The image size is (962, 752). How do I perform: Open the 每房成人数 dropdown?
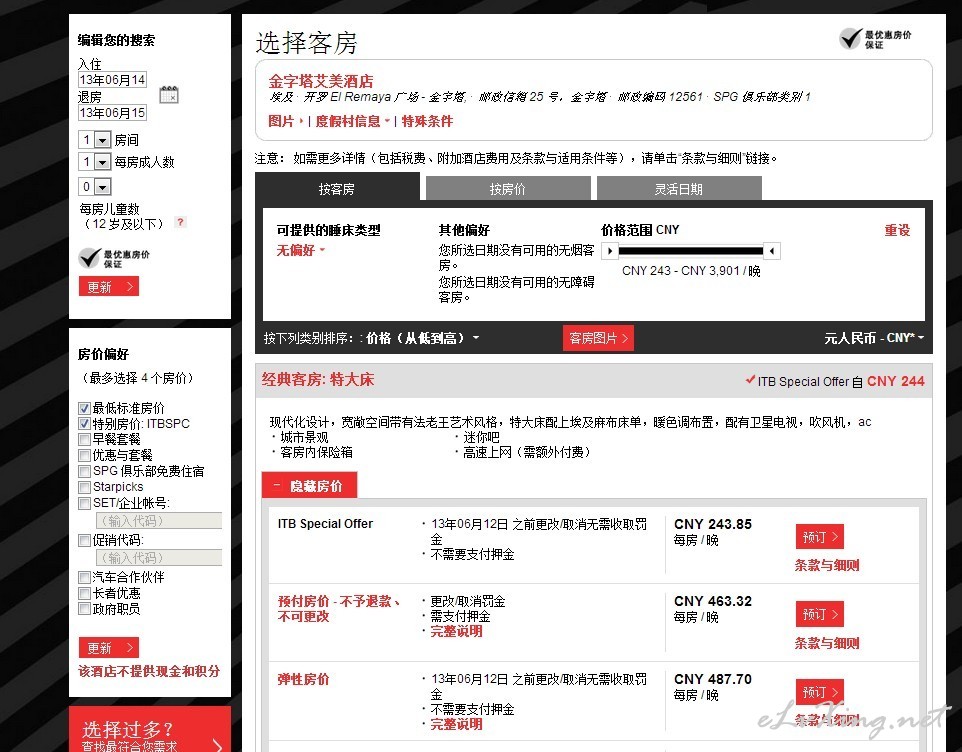click(x=94, y=162)
